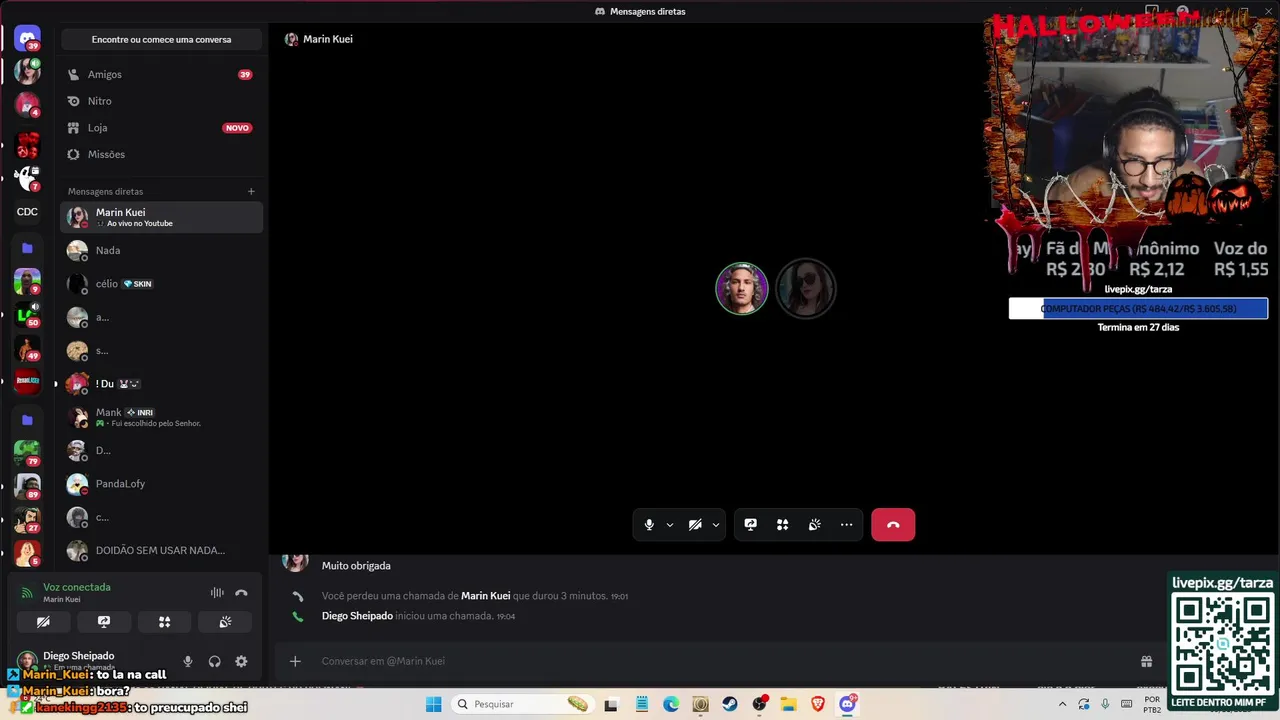
Task: Open DOIDÃO SEM USAR NADA conversation
Action: [161, 550]
